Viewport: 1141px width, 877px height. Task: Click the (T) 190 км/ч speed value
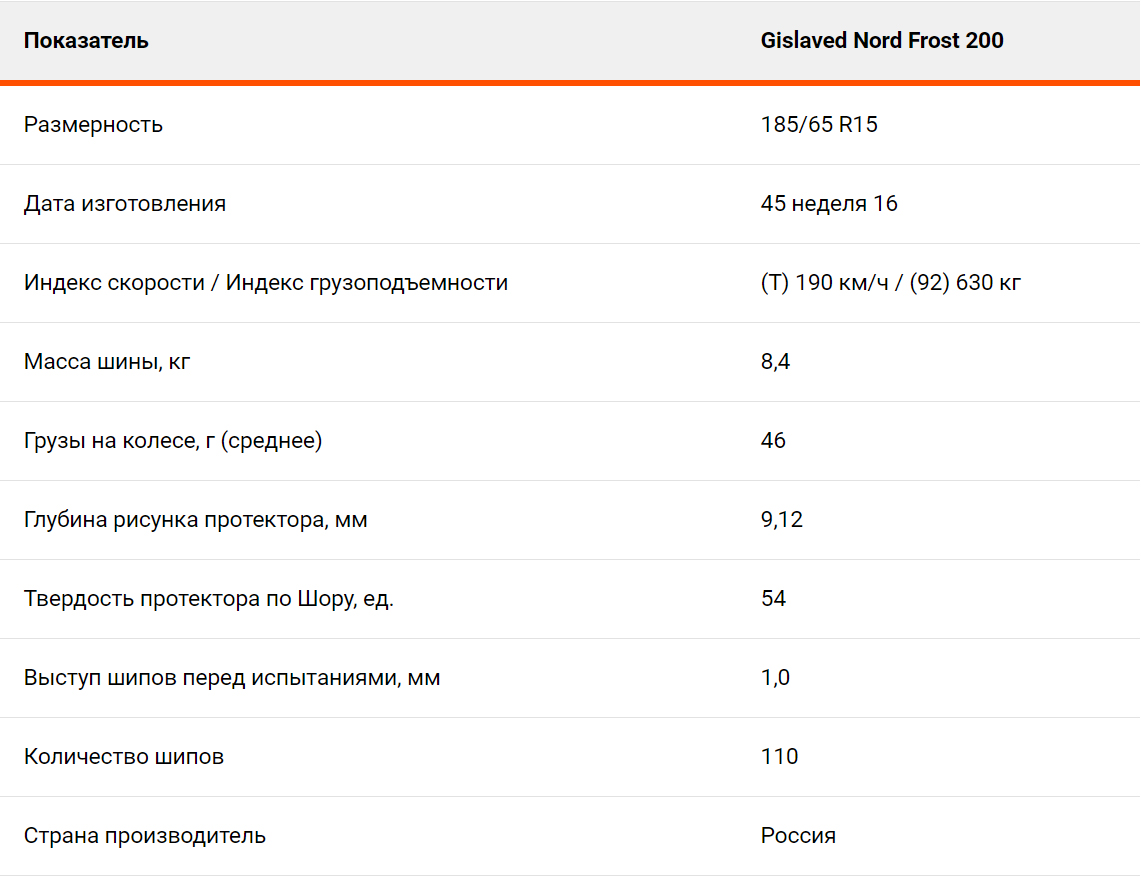[x=824, y=282]
